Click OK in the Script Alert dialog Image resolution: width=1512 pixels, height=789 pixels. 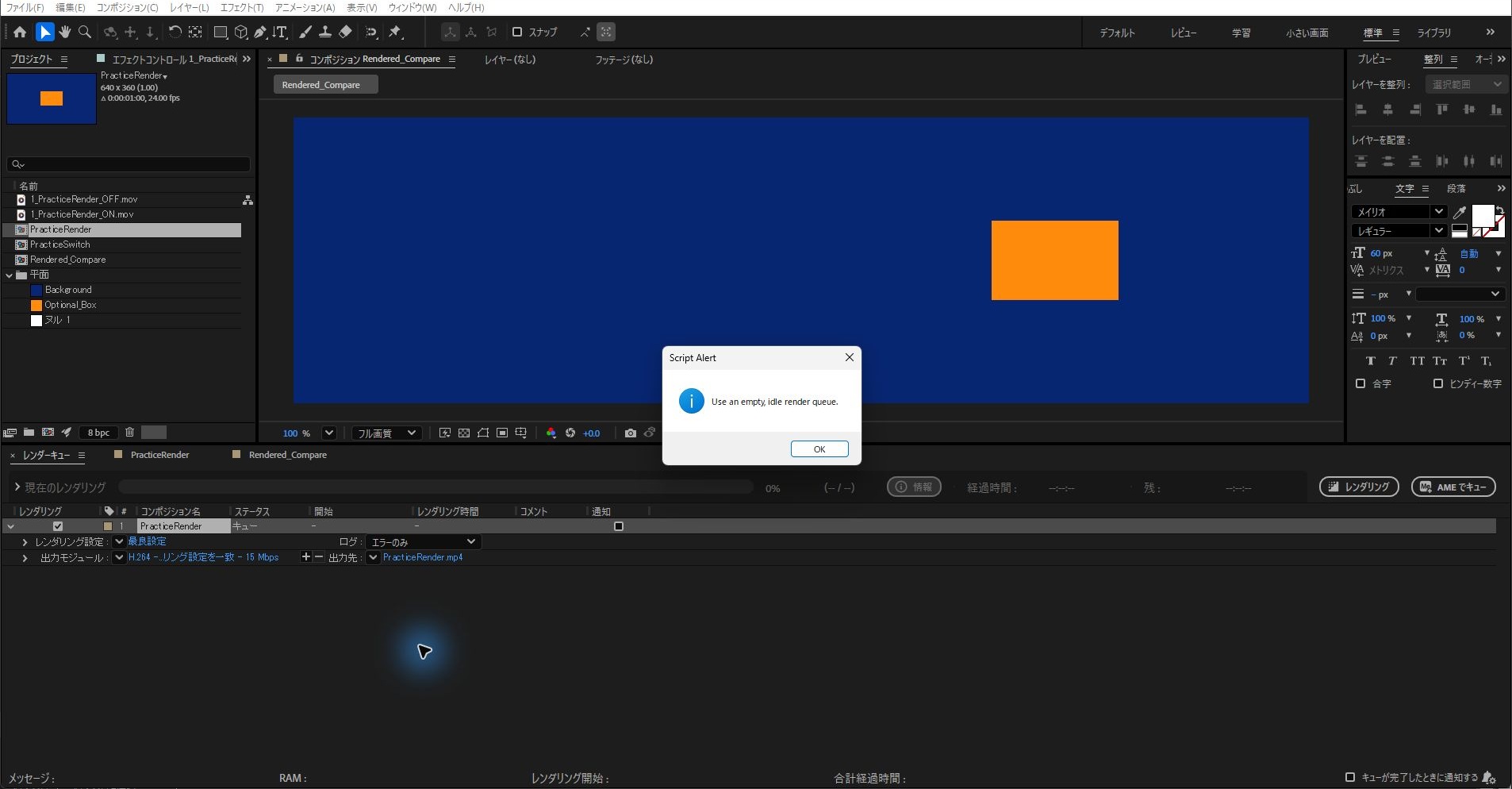click(819, 449)
